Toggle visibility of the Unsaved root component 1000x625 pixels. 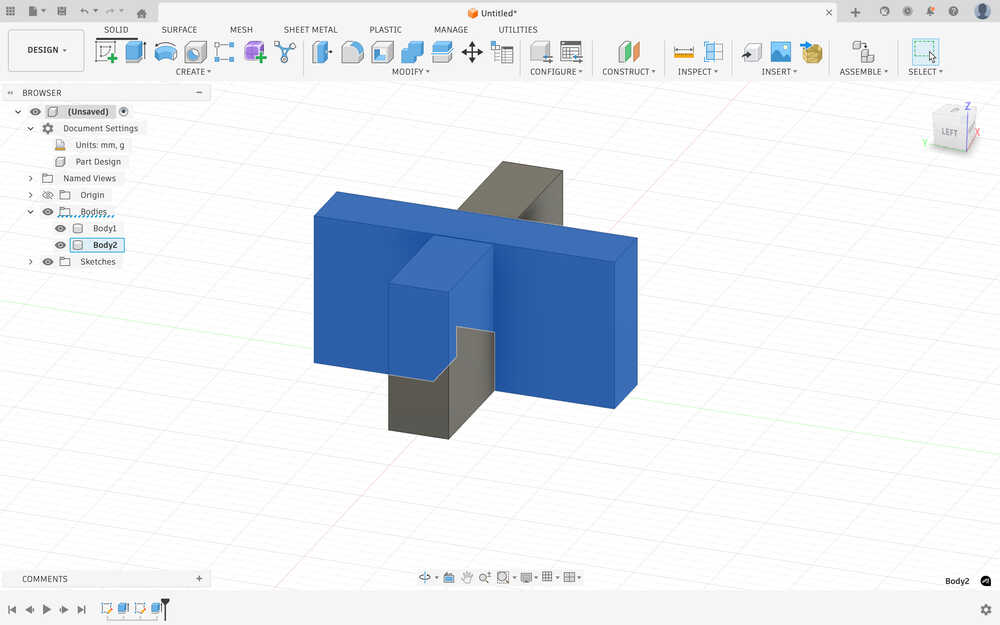coord(35,112)
